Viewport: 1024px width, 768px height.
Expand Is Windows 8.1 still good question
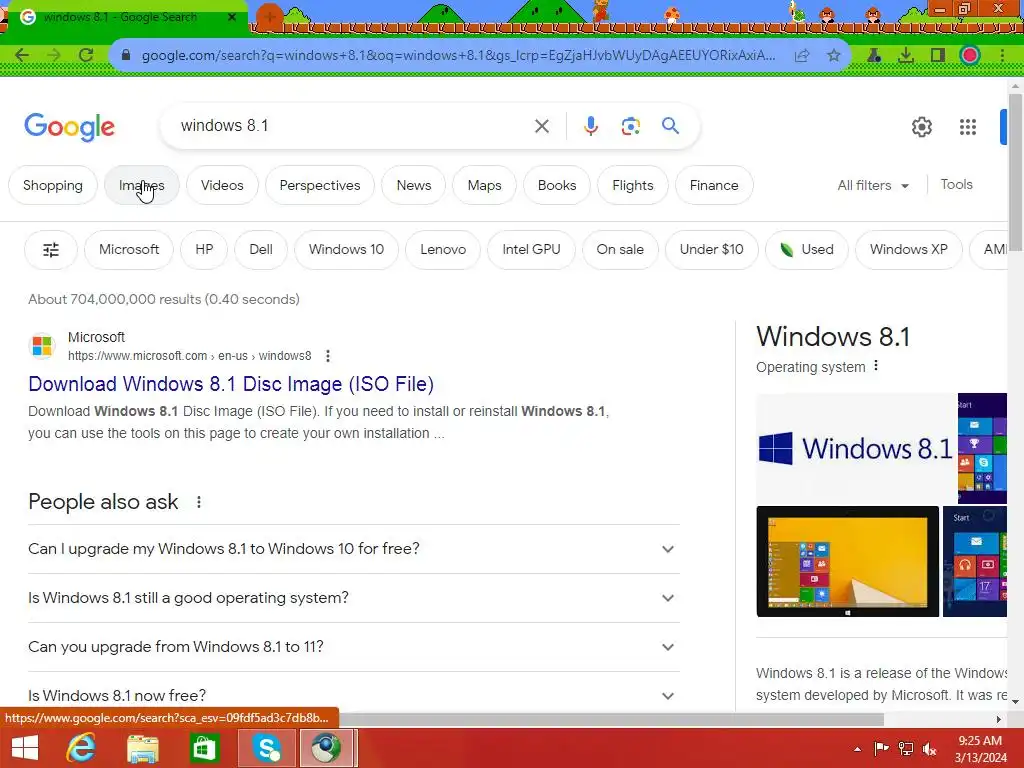tap(354, 598)
